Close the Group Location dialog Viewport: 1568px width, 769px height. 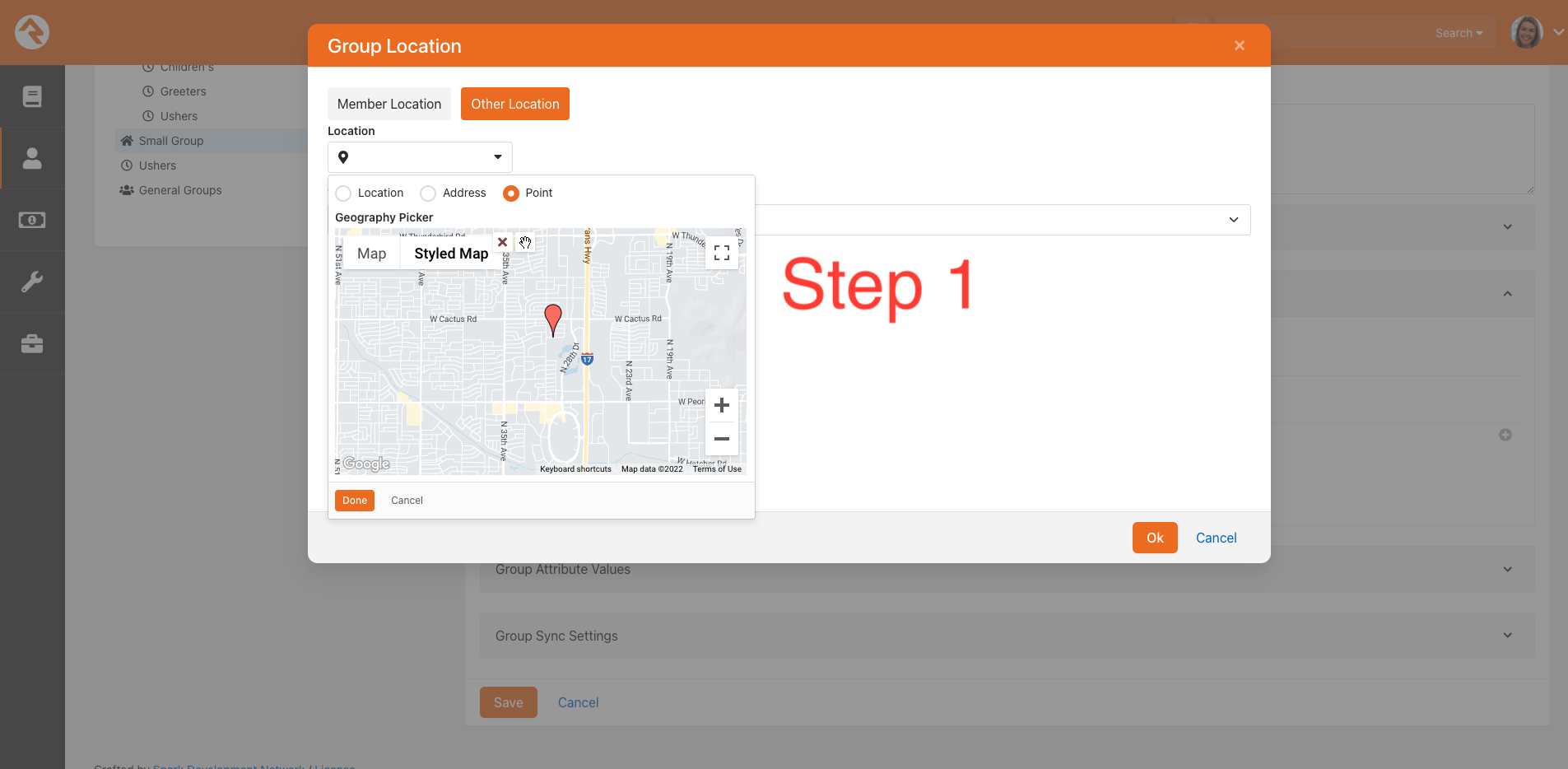point(1240,46)
